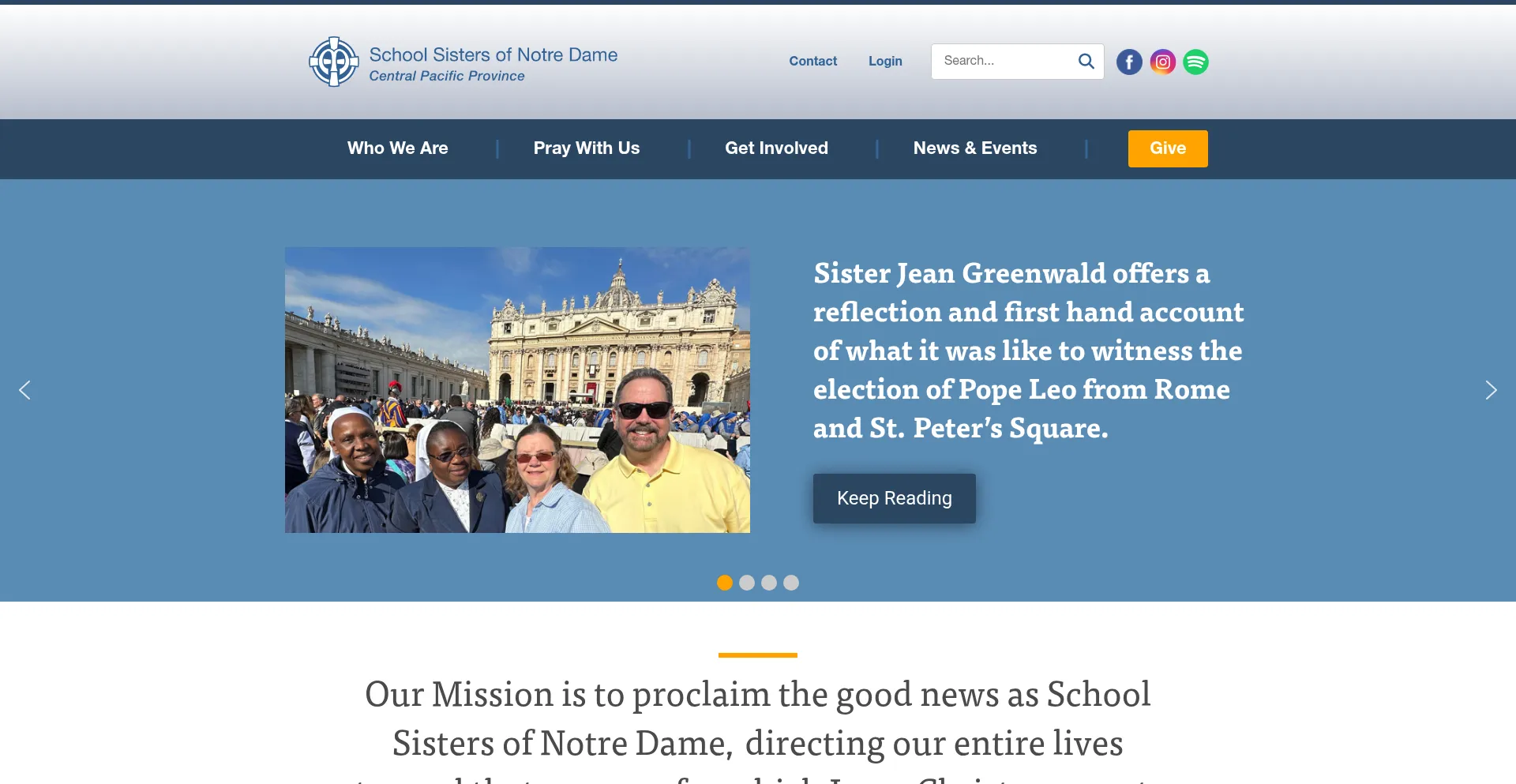Select the first carousel dot
This screenshot has height=784, width=1516.
click(x=725, y=583)
